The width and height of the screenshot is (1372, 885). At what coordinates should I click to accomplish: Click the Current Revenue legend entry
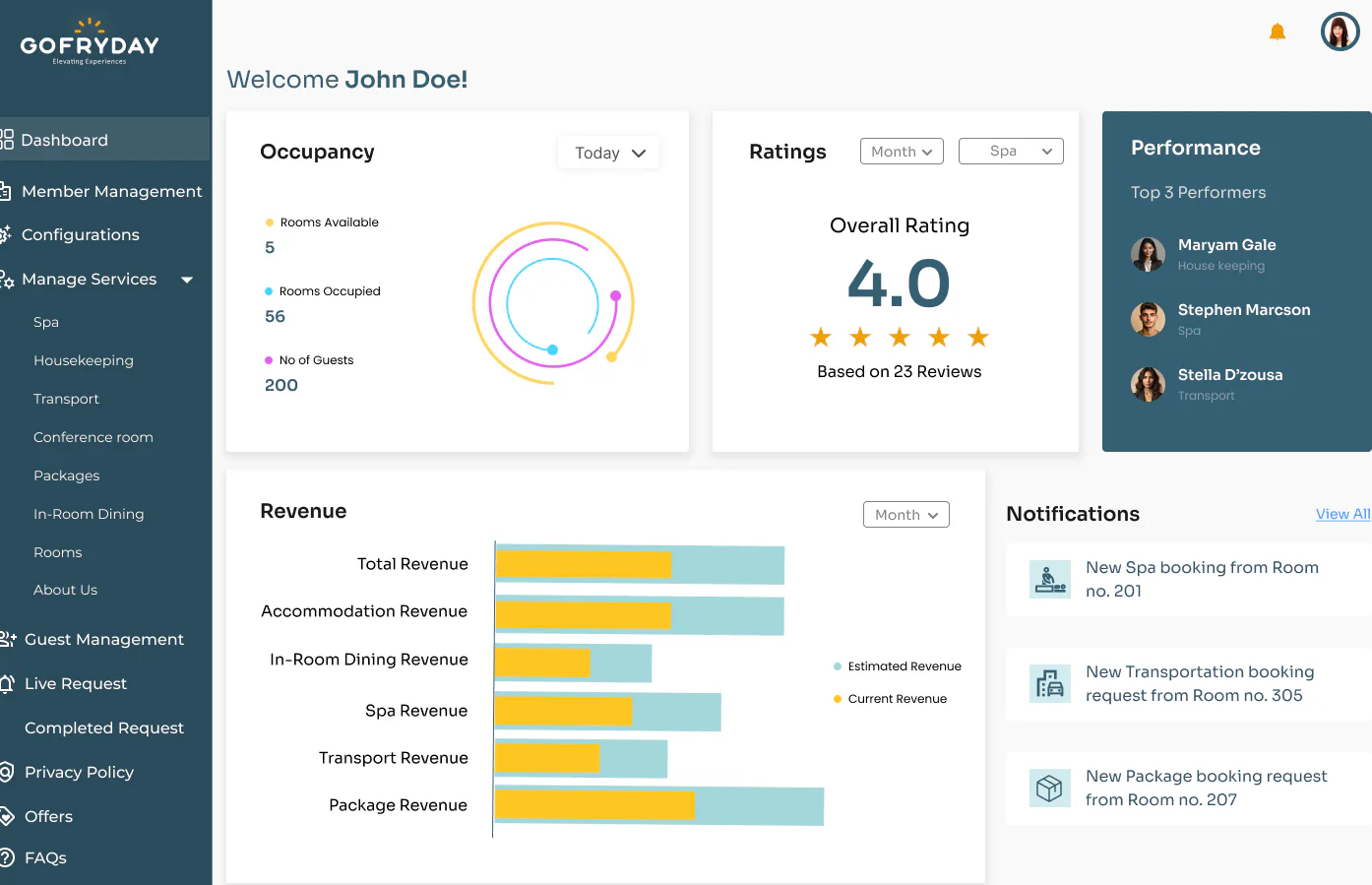(890, 699)
